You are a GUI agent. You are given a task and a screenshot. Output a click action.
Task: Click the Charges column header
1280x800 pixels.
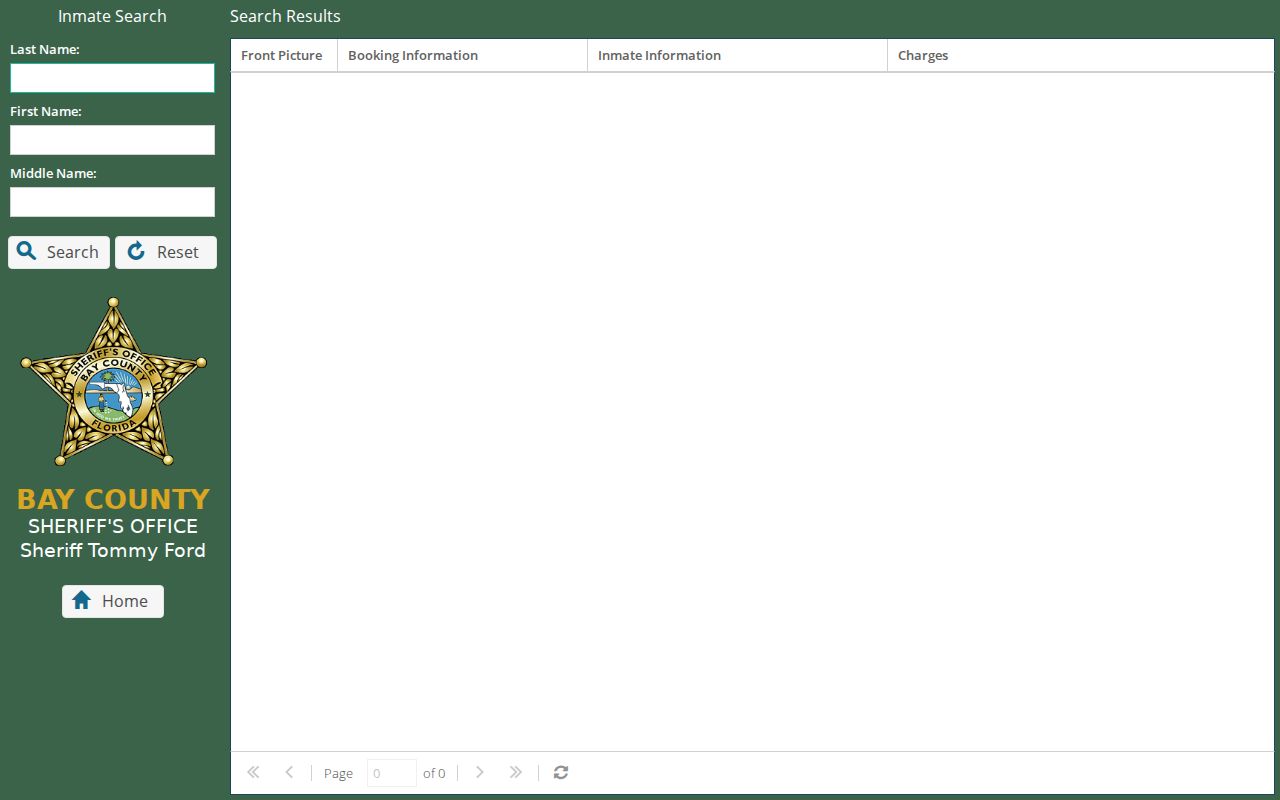[1081, 56]
